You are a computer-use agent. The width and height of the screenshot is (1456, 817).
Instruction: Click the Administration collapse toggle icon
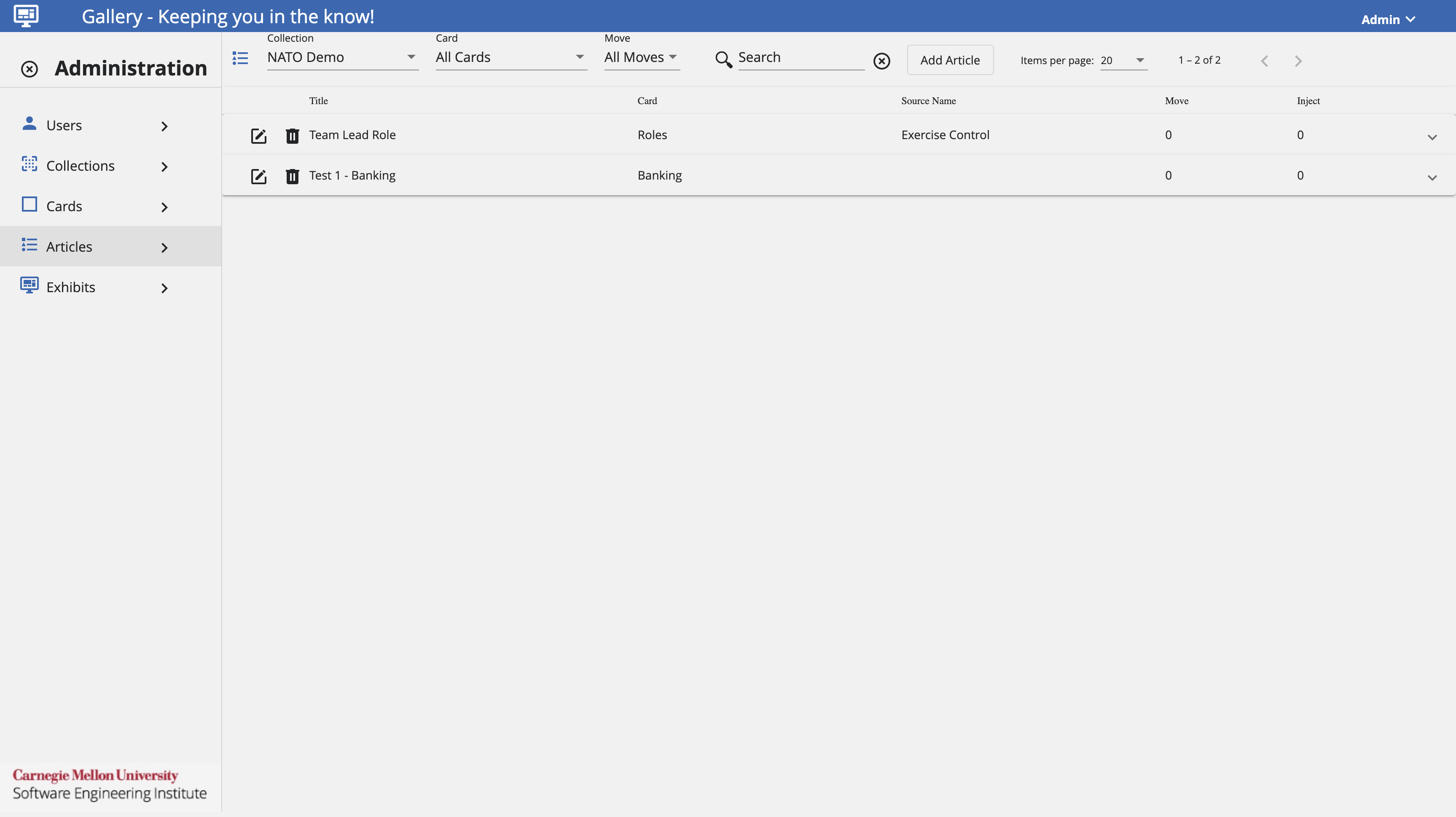[x=29, y=67]
